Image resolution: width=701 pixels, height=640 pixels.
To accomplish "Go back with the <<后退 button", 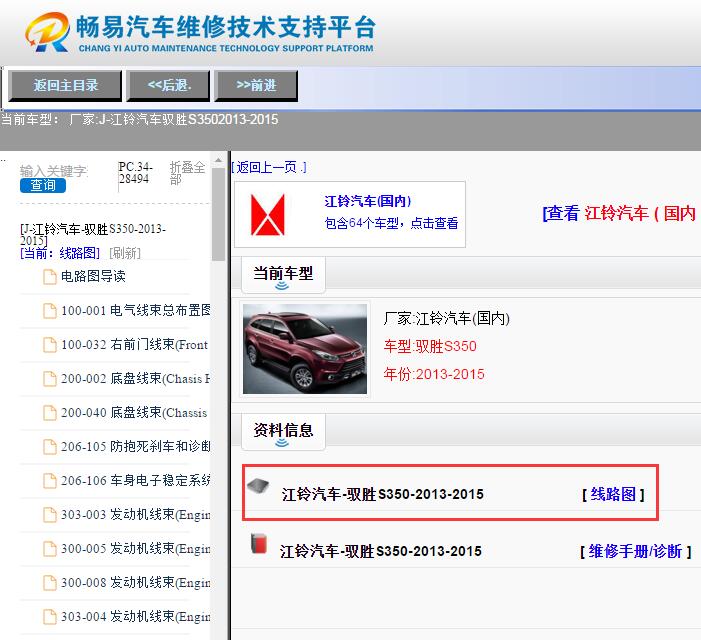I will pyautogui.click(x=169, y=85).
